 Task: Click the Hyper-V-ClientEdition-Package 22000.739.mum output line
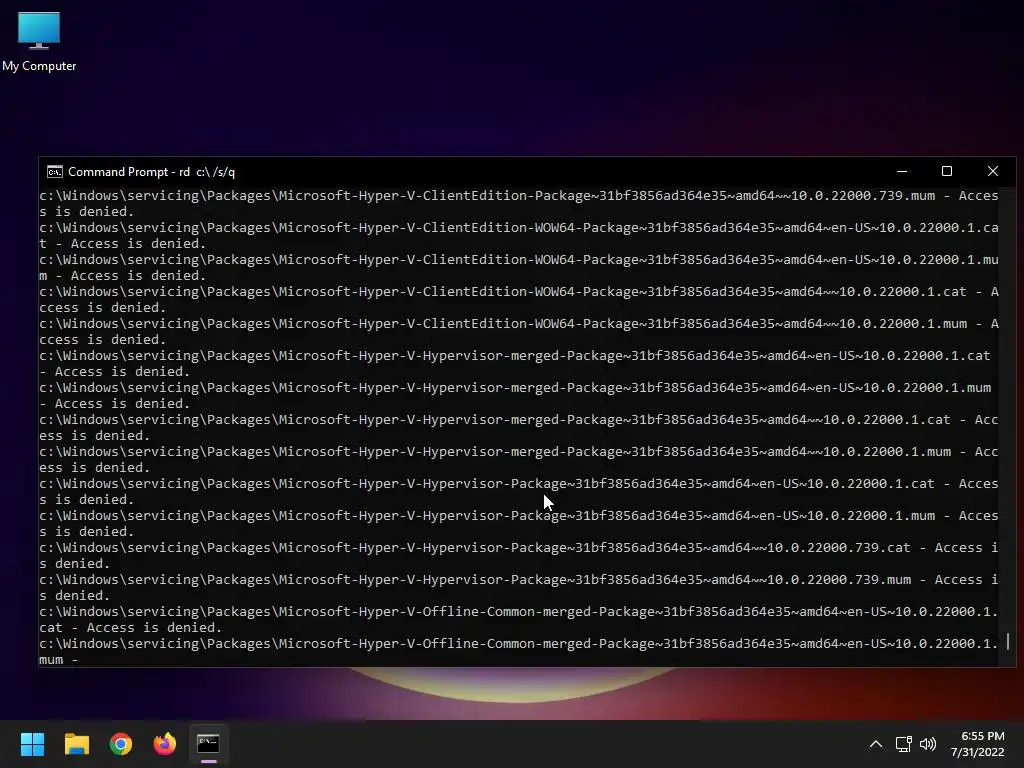[x=519, y=203]
